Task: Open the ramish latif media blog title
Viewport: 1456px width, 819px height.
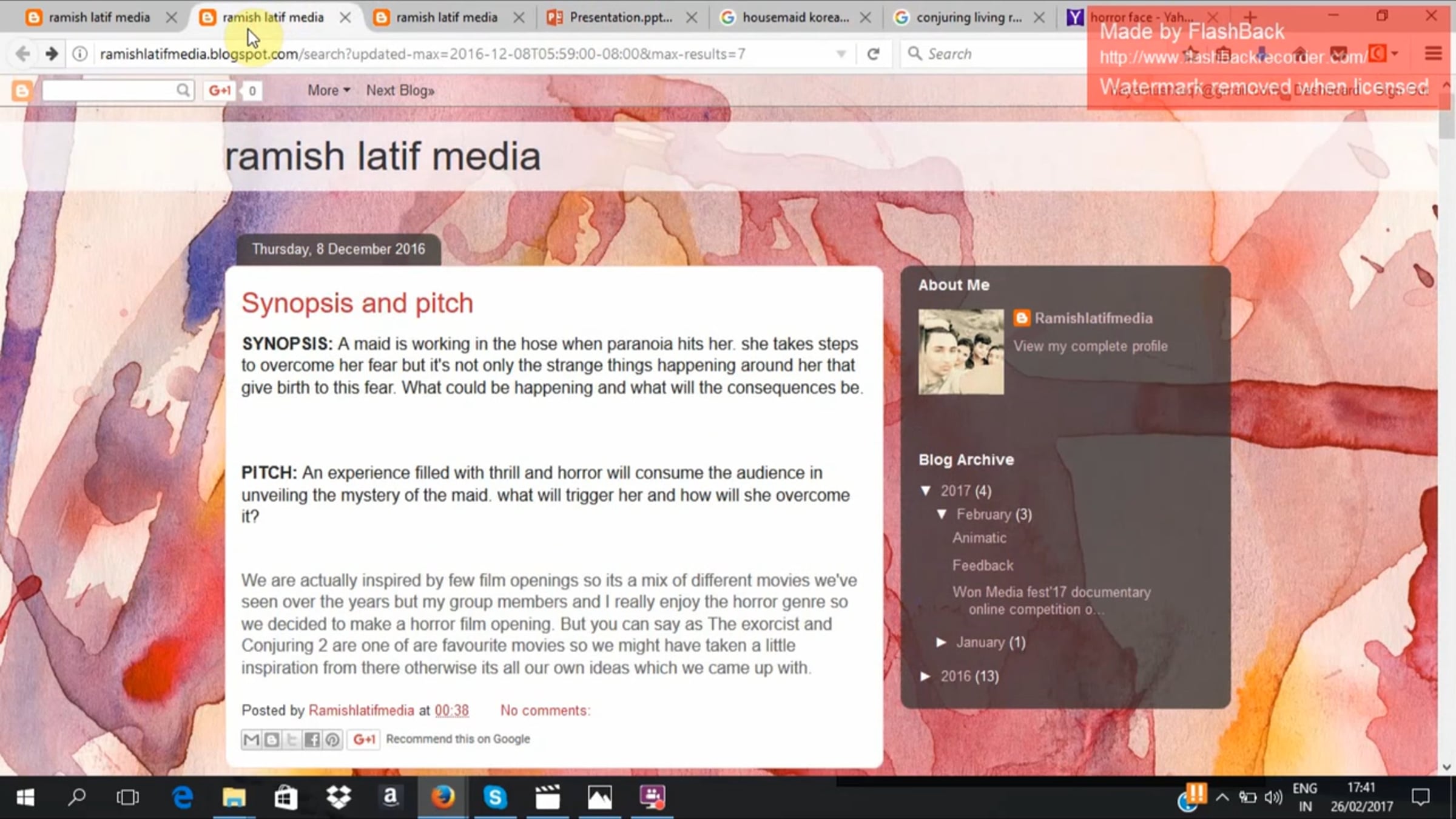Action: coord(382,156)
